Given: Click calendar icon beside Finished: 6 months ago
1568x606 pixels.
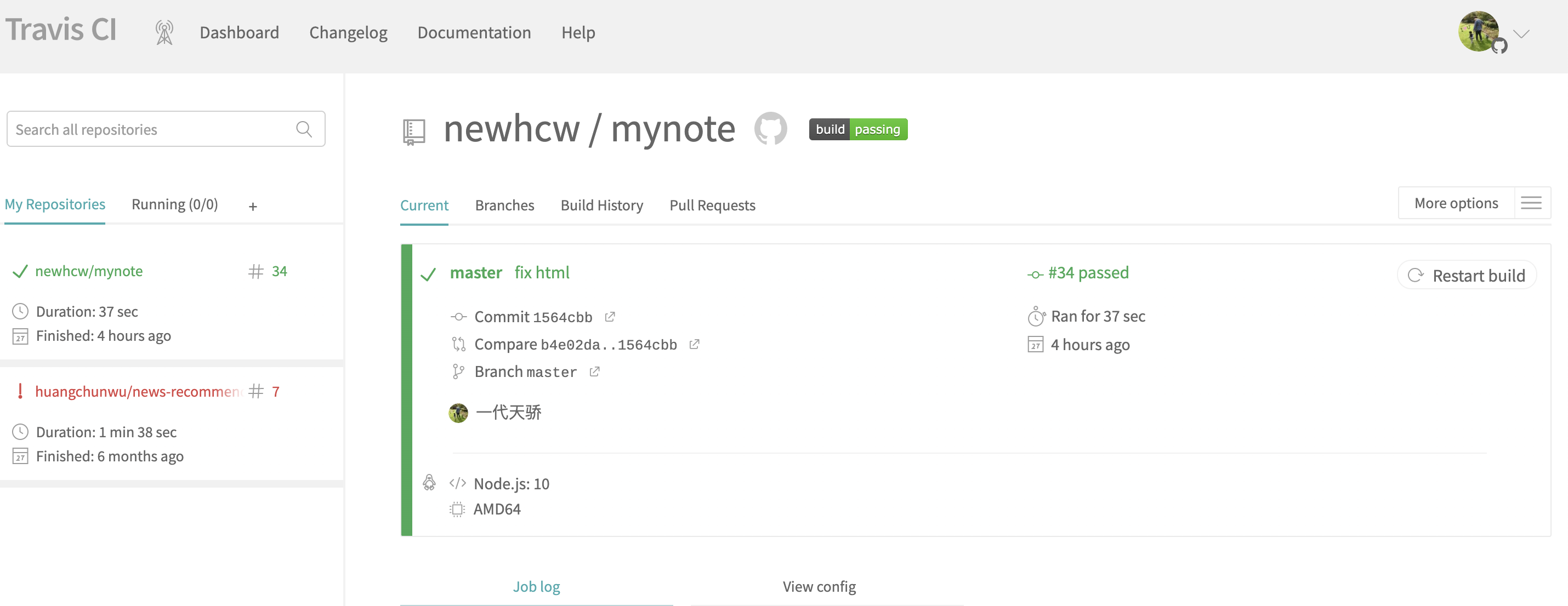Looking at the screenshot, I should [21, 457].
